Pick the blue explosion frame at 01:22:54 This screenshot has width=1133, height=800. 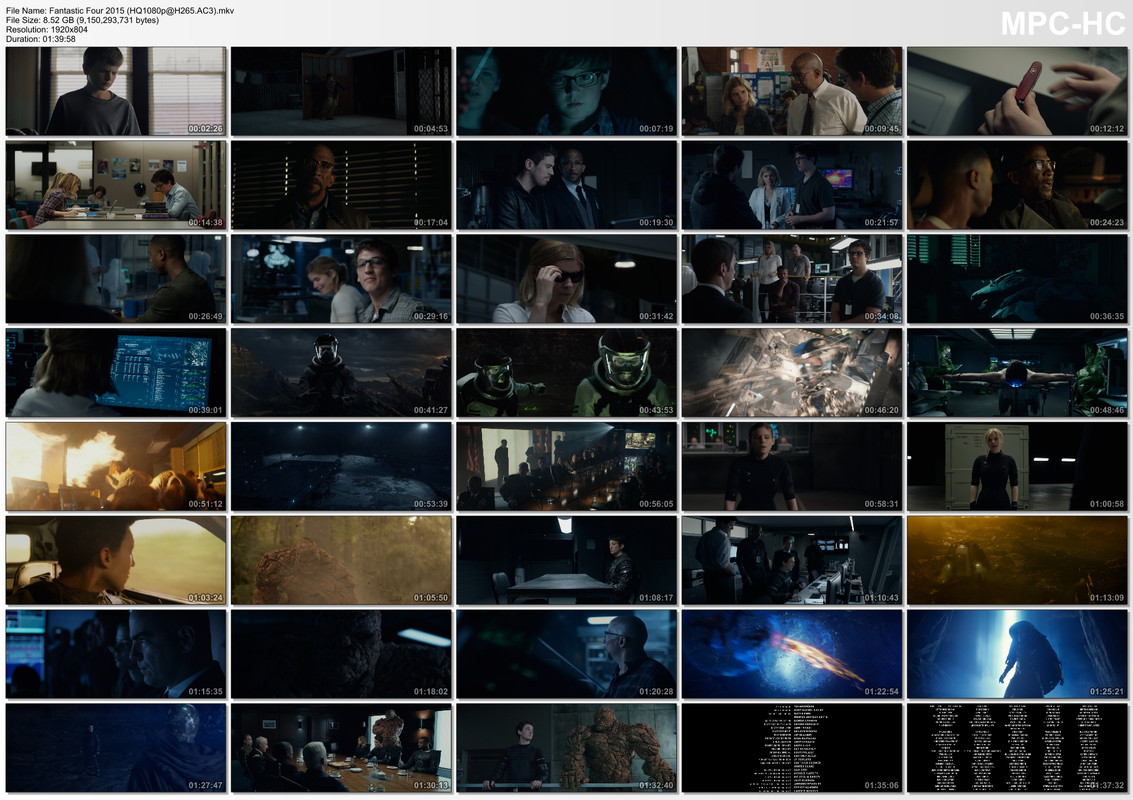tap(792, 654)
